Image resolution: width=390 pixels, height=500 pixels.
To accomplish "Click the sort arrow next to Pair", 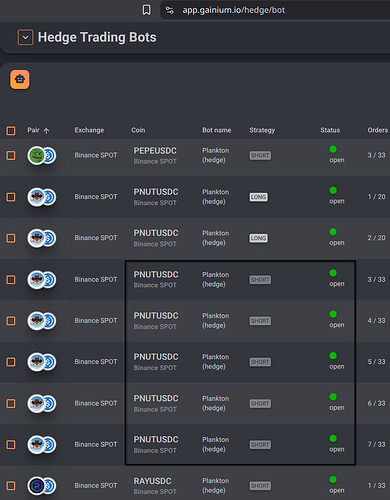I will click(x=46, y=131).
